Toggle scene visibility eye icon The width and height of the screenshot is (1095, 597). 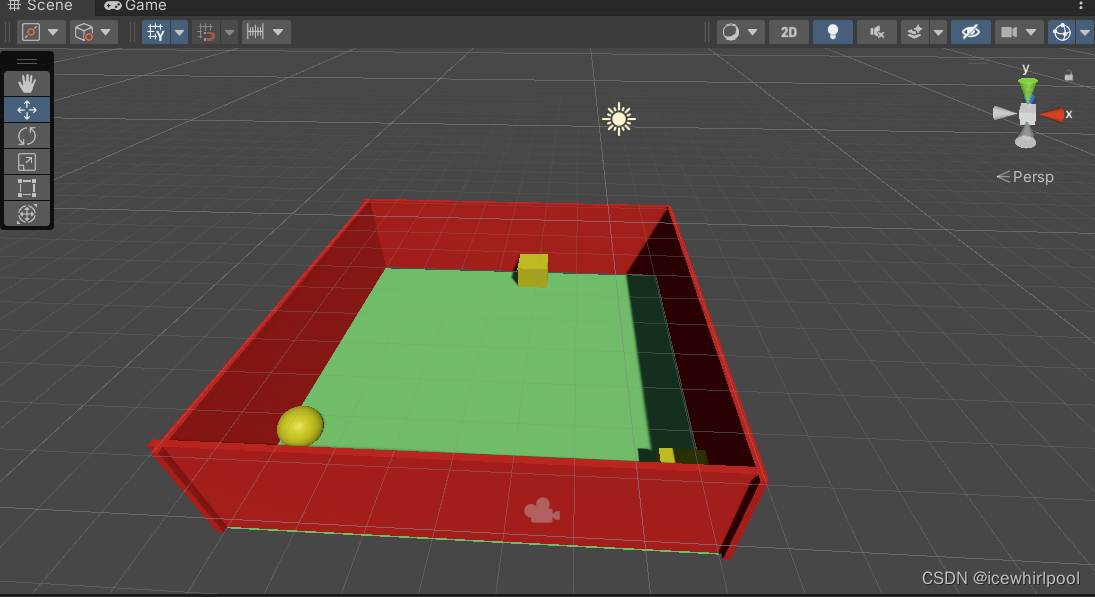click(x=970, y=31)
